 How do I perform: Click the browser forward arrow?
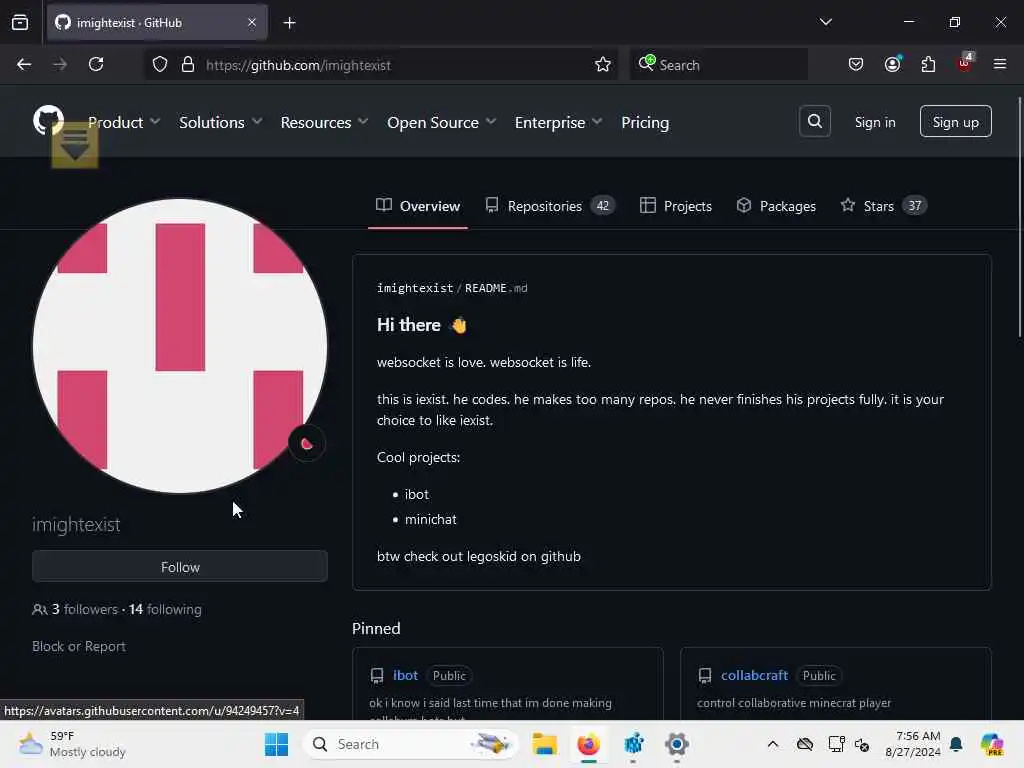click(60, 65)
